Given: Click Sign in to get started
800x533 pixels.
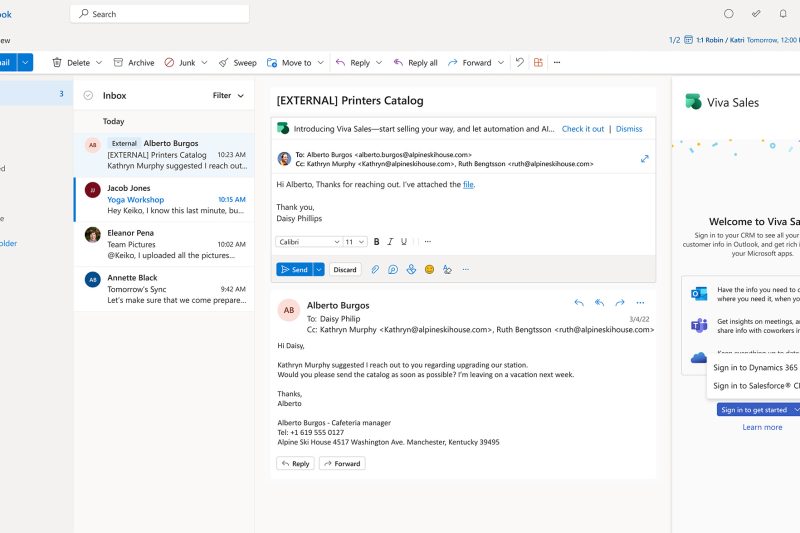Looking at the screenshot, I should click(754, 410).
